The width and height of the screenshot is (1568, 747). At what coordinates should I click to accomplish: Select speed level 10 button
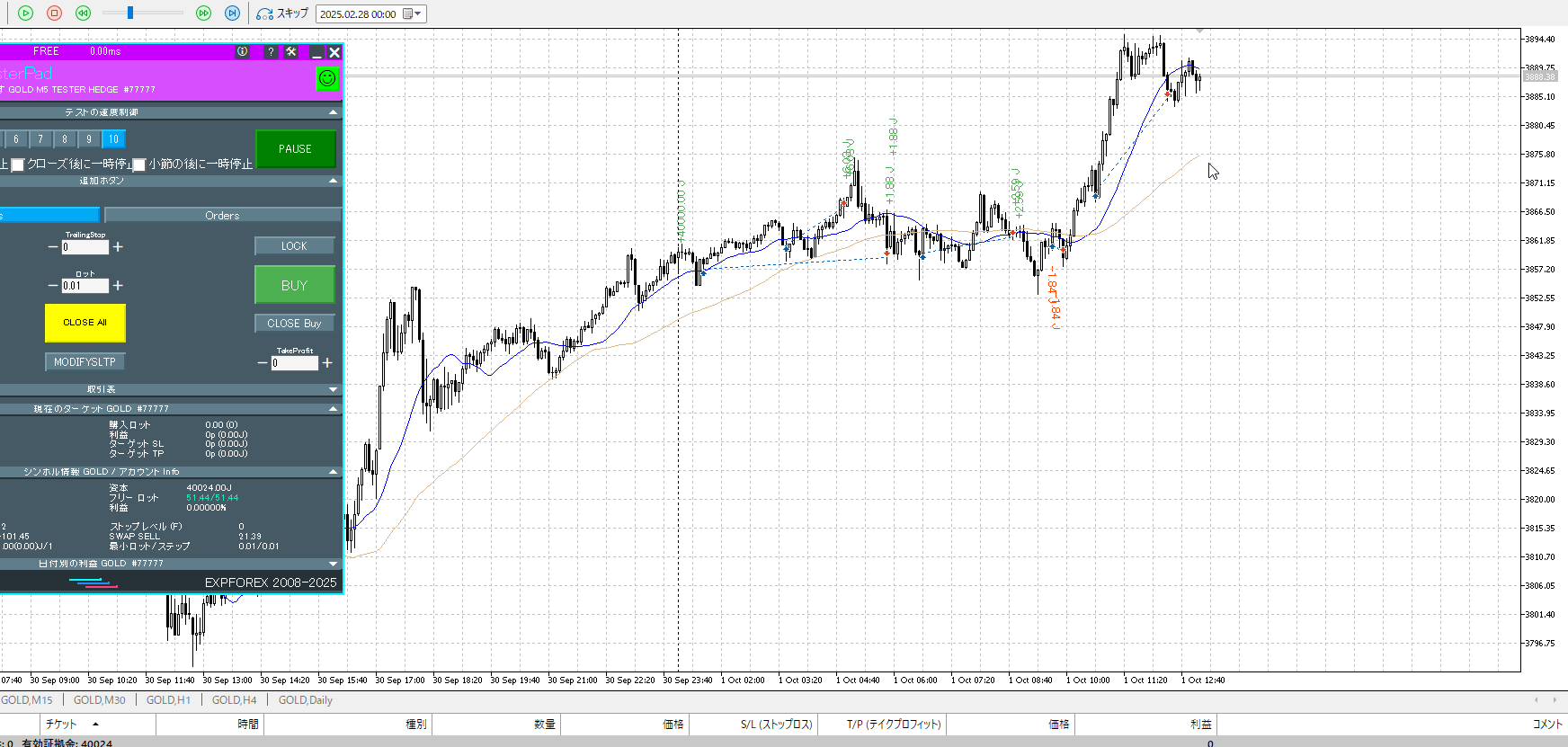[113, 139]
